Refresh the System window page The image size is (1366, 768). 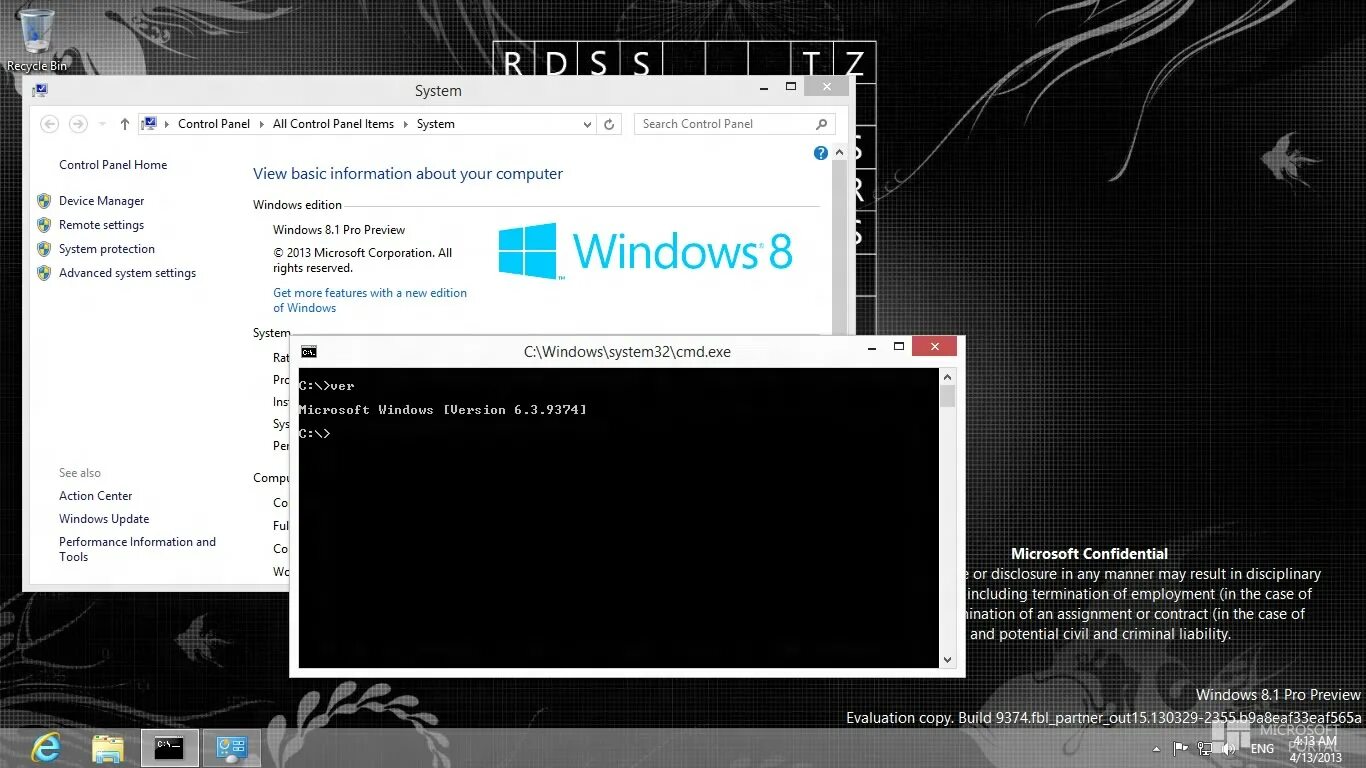click(609, 124)
